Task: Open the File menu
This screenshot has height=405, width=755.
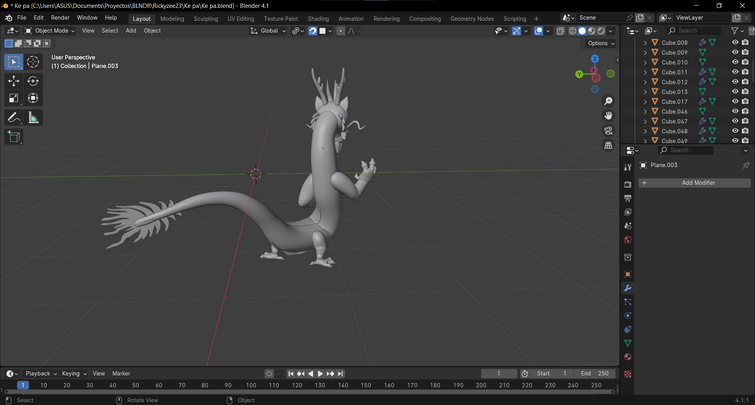Action: (x=22, y=18)
